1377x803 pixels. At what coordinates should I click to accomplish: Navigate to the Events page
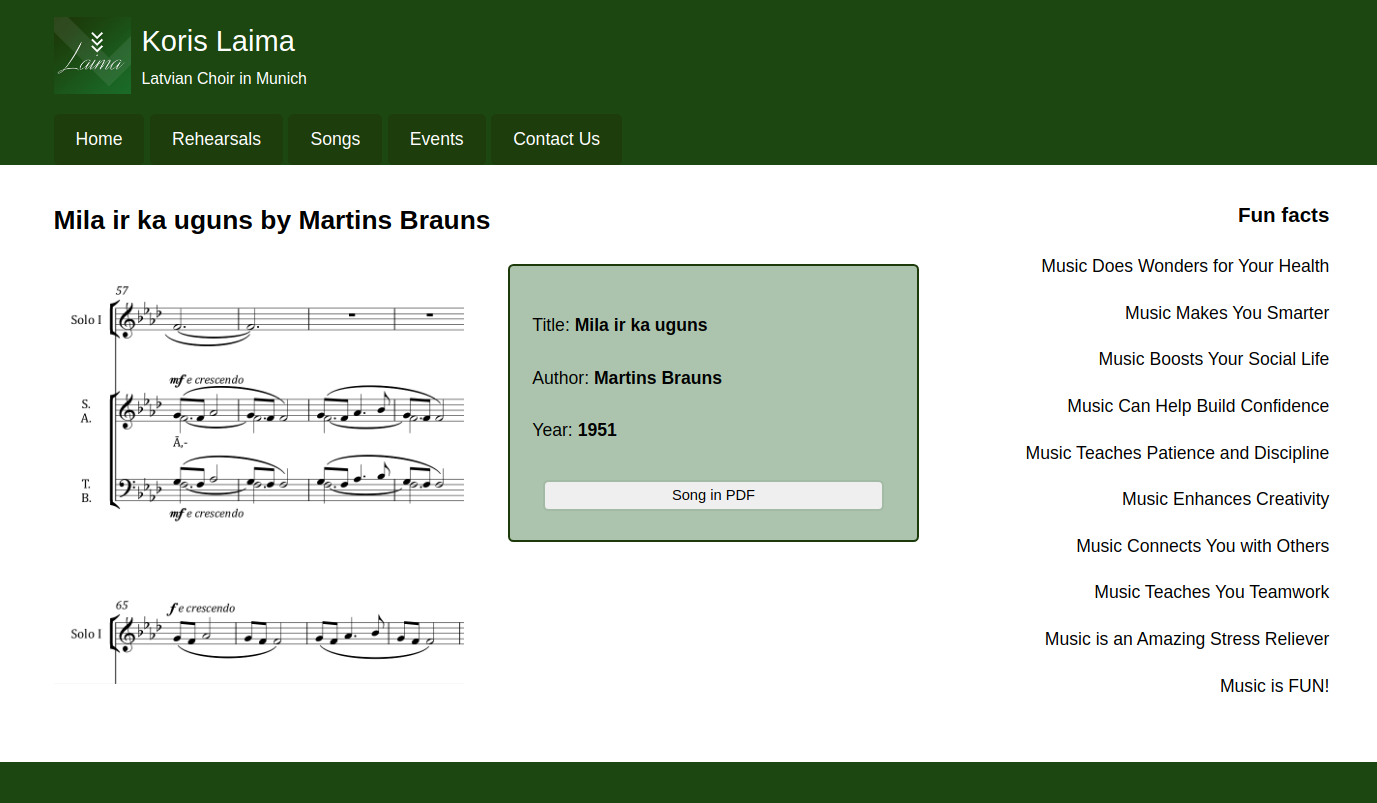[x=436, y=139]
